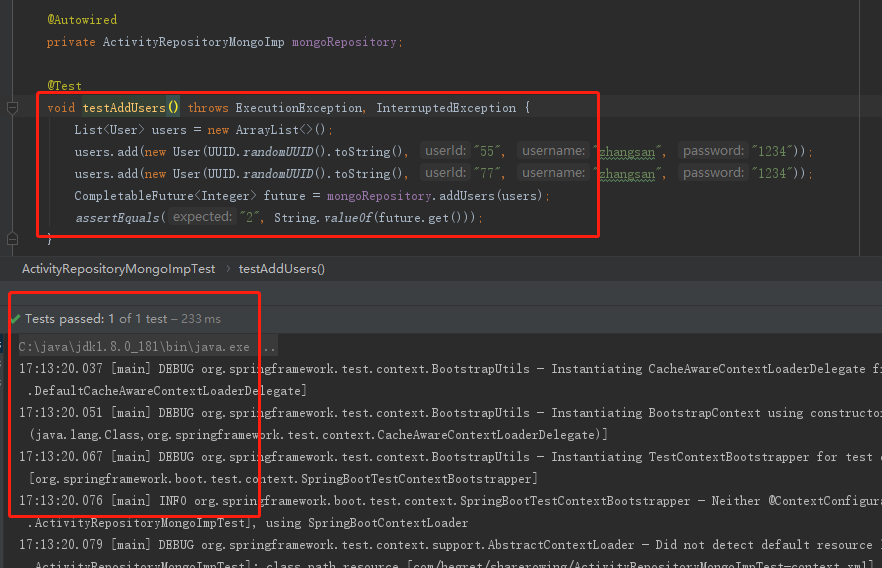Screen dimensions: 882x568
Task: Click the C:\java\jdk1.8.0_181\bin\java.exe line
Action: point(134,347)
